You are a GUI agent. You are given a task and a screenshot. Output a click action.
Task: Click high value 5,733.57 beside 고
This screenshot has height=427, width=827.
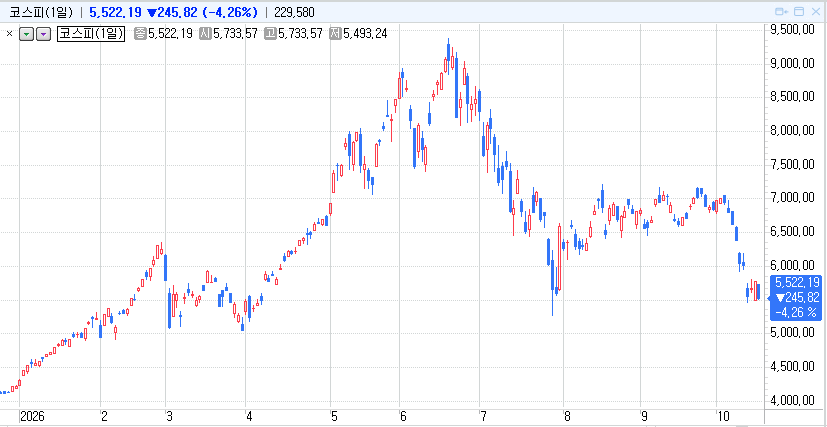[x=300, y=34]
